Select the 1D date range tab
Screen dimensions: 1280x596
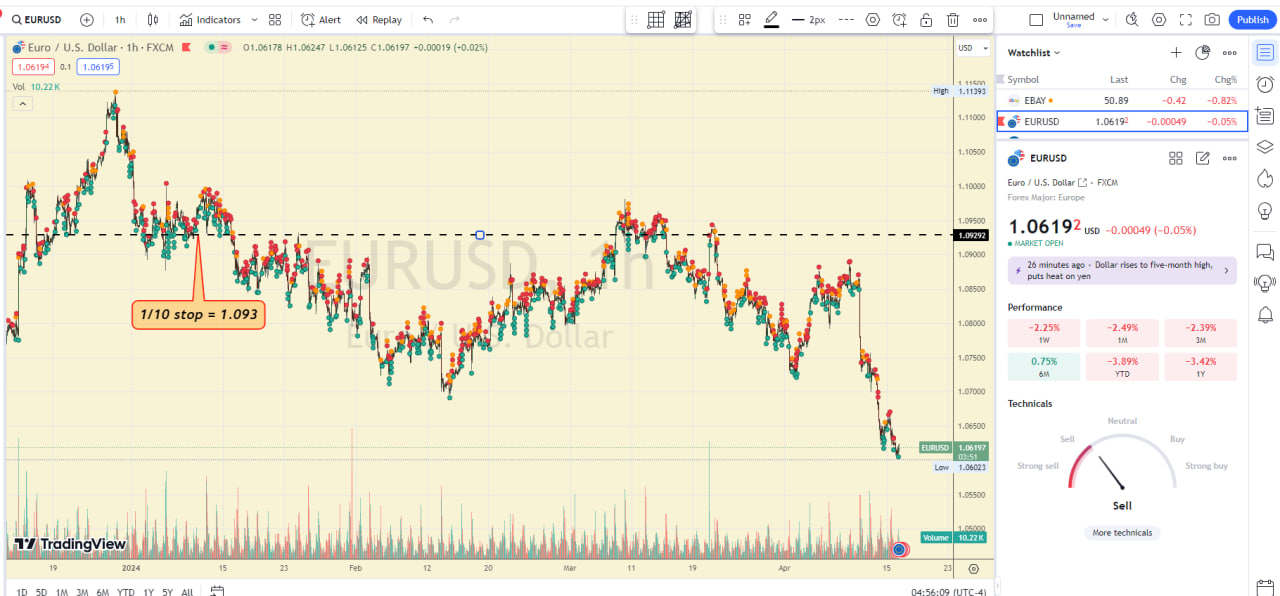point(22,592)
